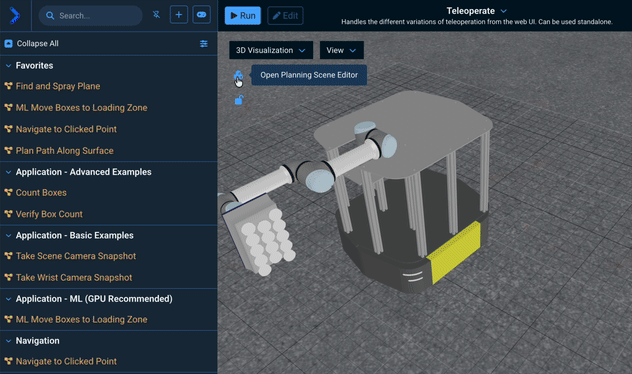Open the objective filter settings sliders icon
Screen dimensions: 632x374
tap(204, 44)
